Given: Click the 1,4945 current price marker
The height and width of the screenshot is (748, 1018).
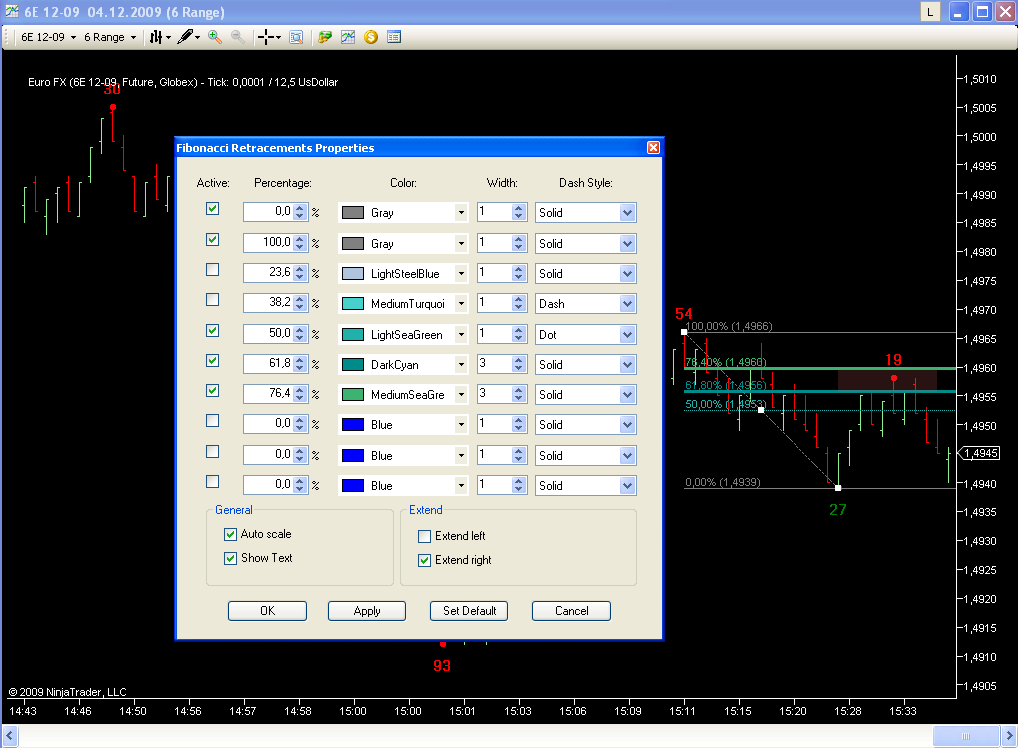Looking at the screenshot, I should [980, 453].
